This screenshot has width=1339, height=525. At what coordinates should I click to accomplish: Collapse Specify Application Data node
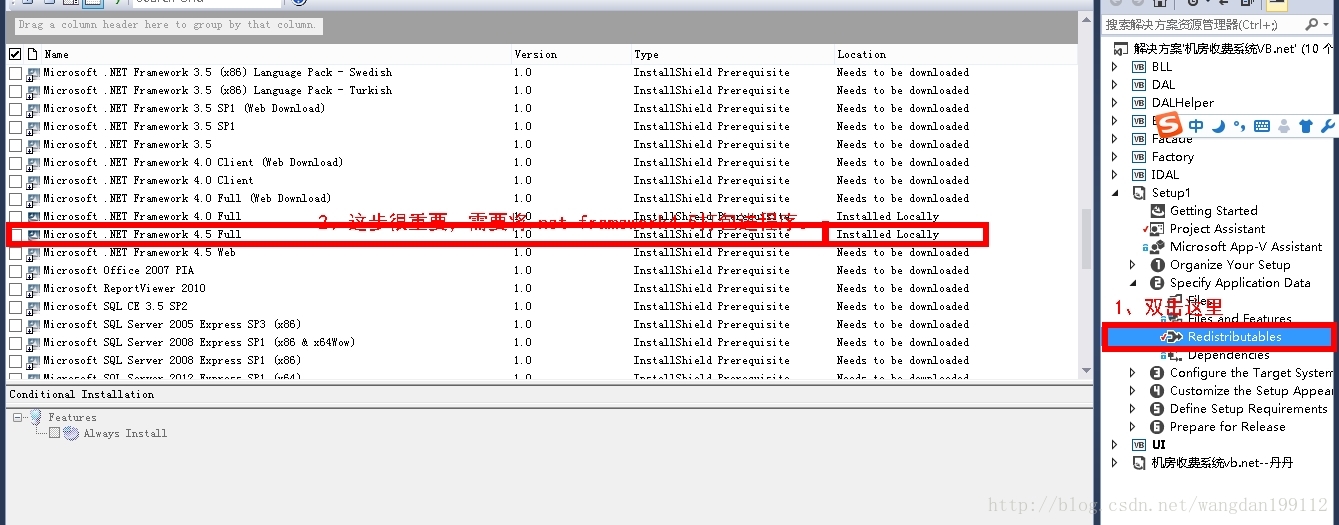[x=1133, y=283]
